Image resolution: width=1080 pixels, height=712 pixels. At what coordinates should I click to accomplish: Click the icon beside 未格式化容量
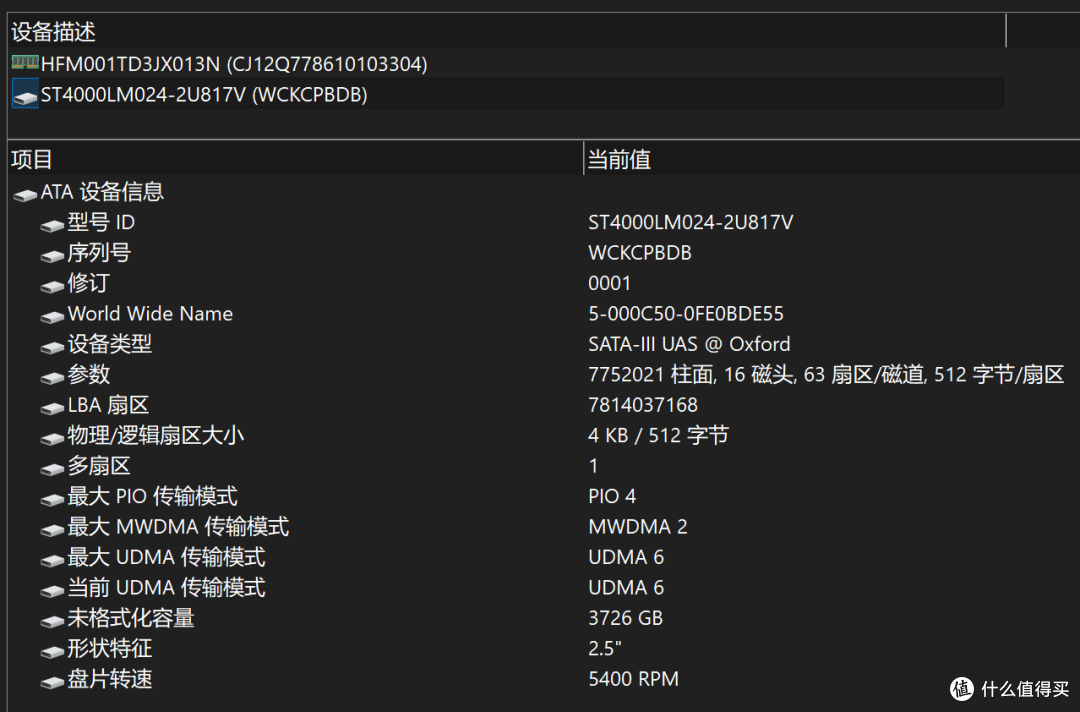click(x=52, y=621)
